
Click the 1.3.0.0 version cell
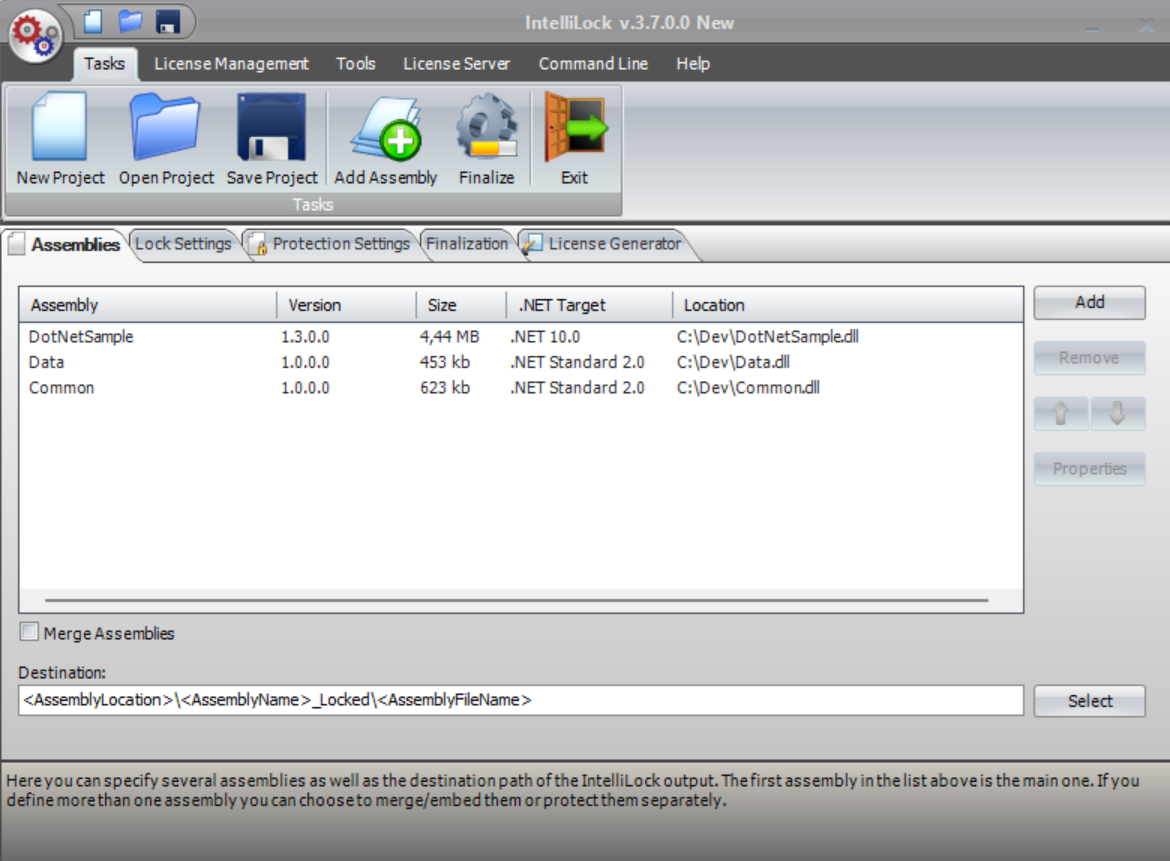click(305, 336)
